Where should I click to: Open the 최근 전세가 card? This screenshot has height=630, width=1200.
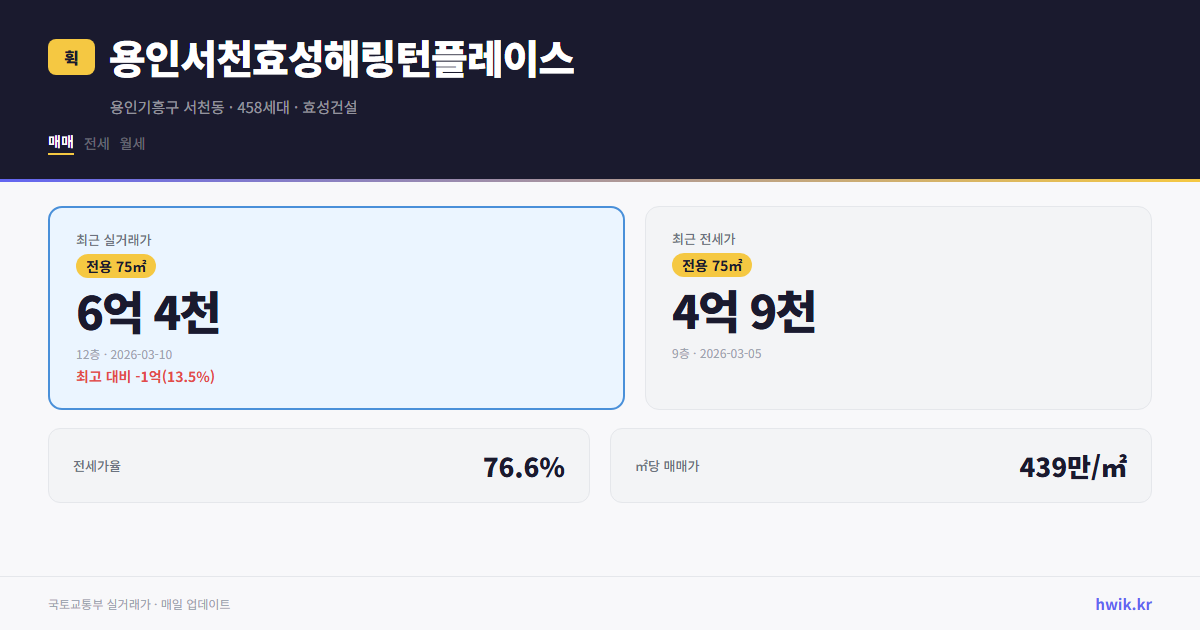tap(898, 307)
